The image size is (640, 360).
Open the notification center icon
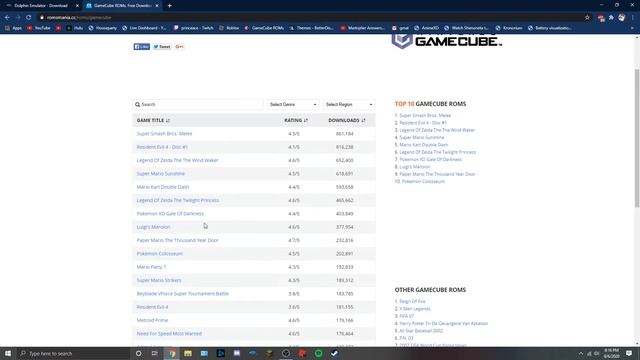click(x=629, y=353)
